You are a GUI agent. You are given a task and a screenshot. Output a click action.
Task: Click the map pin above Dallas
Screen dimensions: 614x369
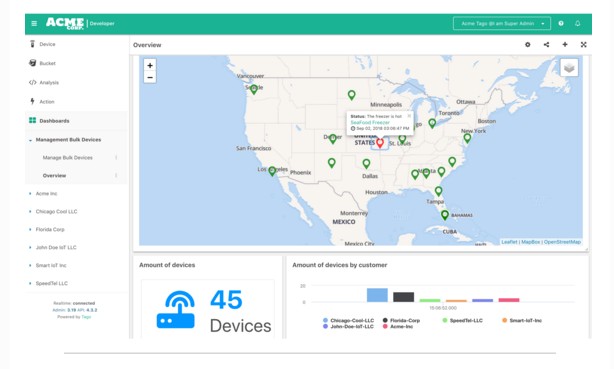[366, 164]
